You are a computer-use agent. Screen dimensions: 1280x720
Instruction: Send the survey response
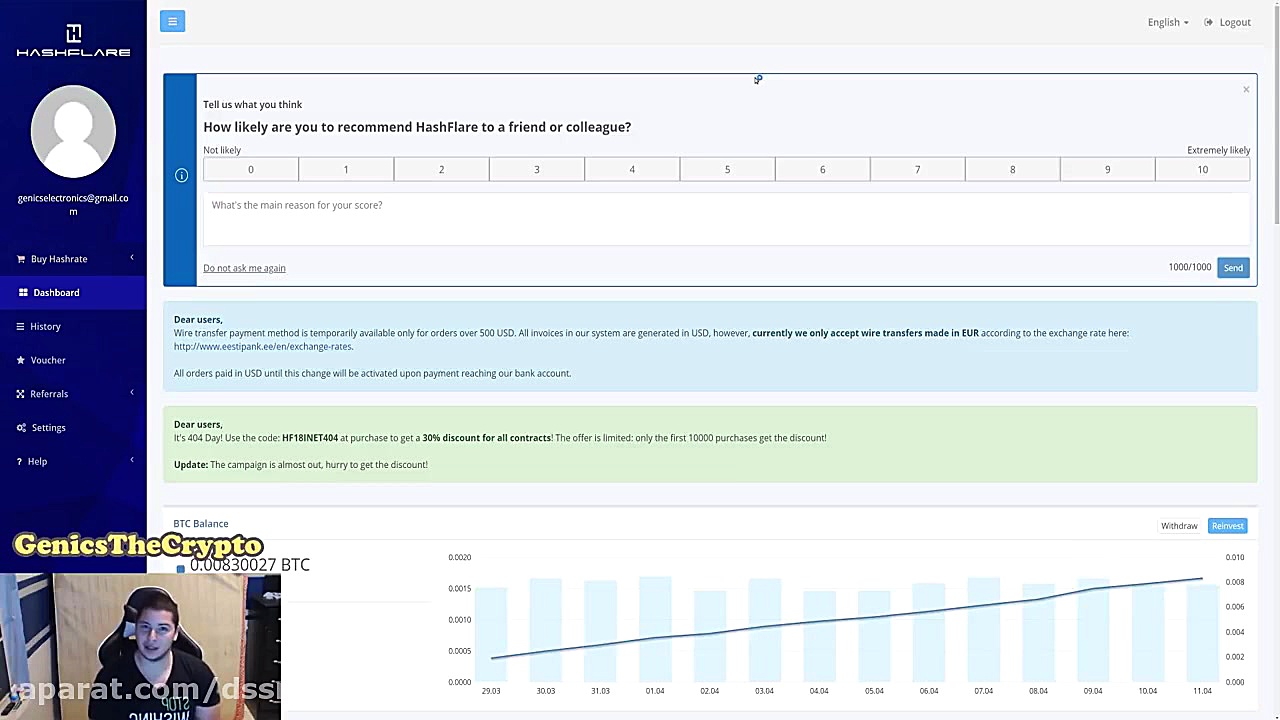pyautogui.click(x=1233, y=268)
